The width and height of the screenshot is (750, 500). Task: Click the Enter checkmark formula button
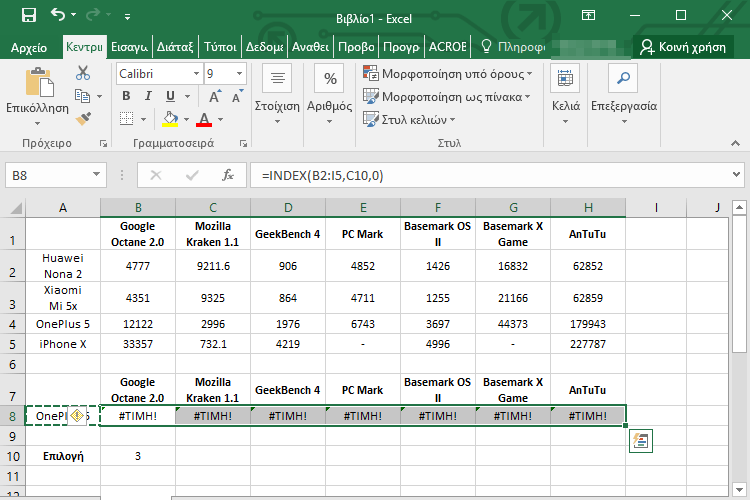tap(192, 176)
